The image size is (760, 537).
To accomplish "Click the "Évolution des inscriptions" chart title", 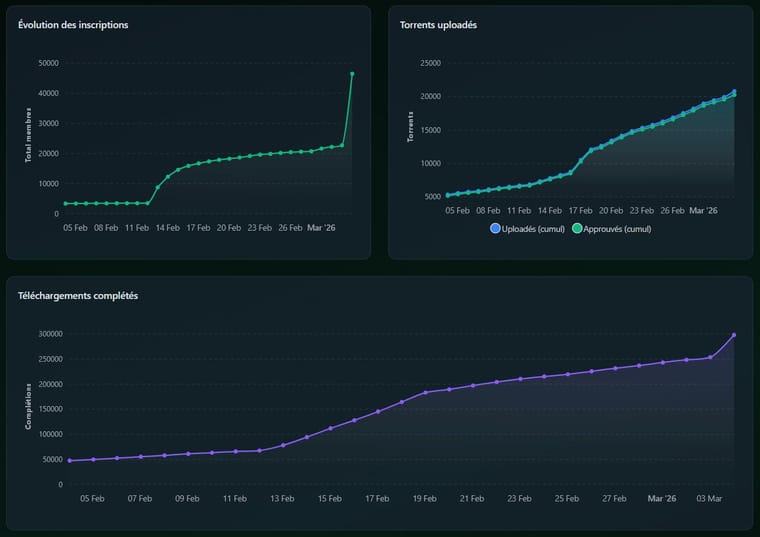I will pyautogui.click(x=73, y=25).
